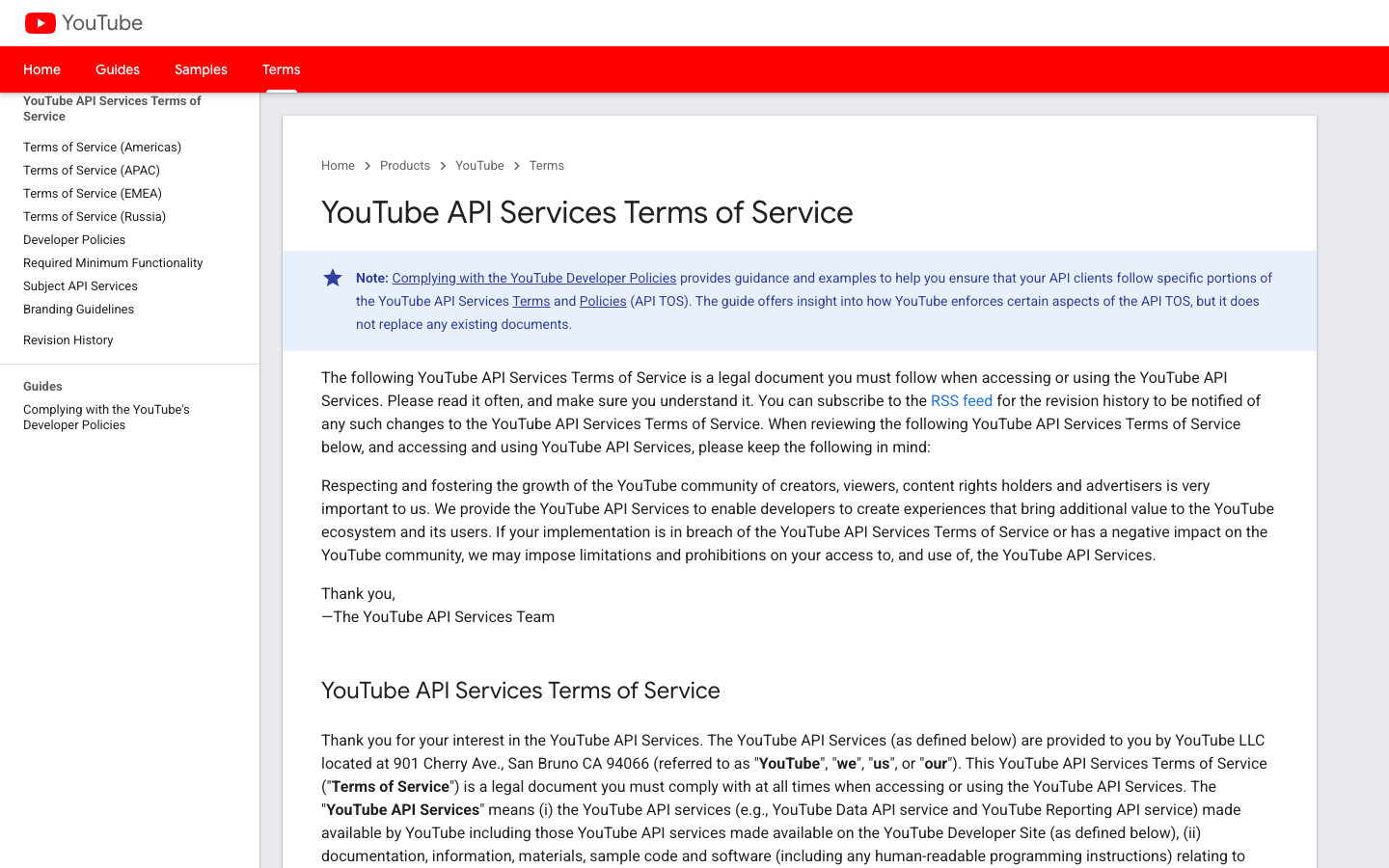
Task: Click the YouTube wordmark text in header
Action: [102, 23]
